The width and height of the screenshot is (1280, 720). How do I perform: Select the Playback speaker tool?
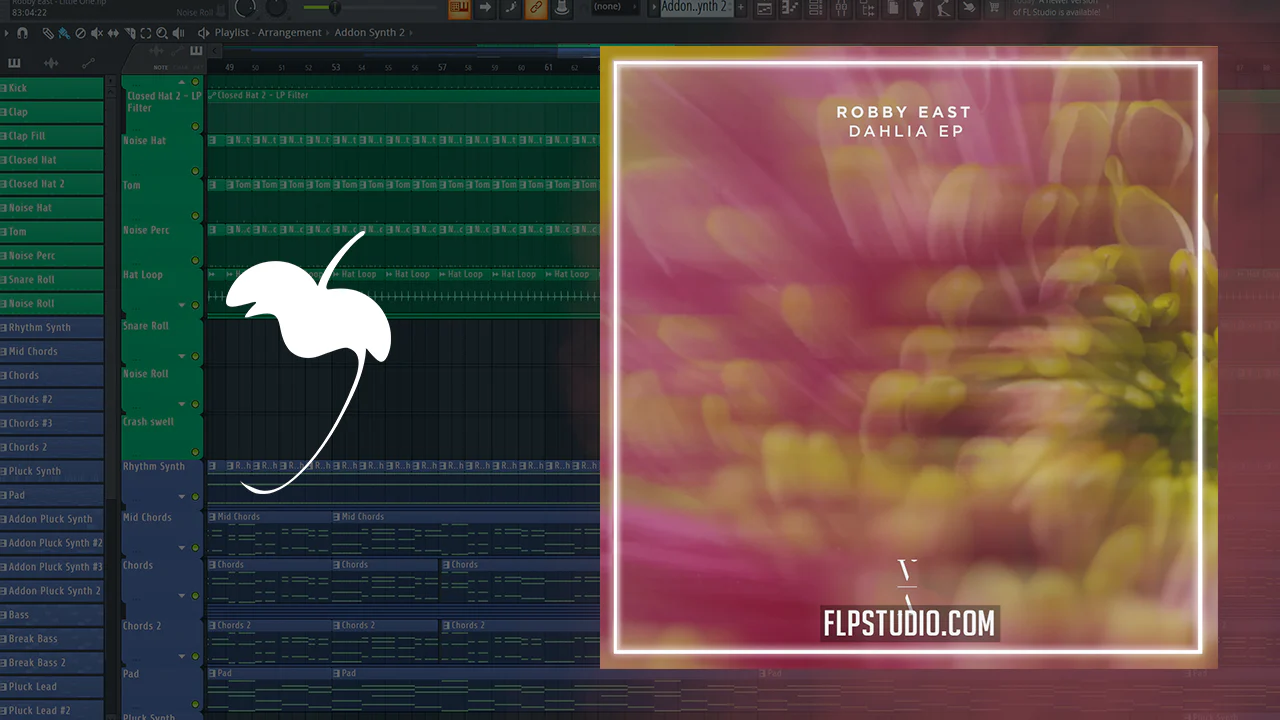pos(177,33)
